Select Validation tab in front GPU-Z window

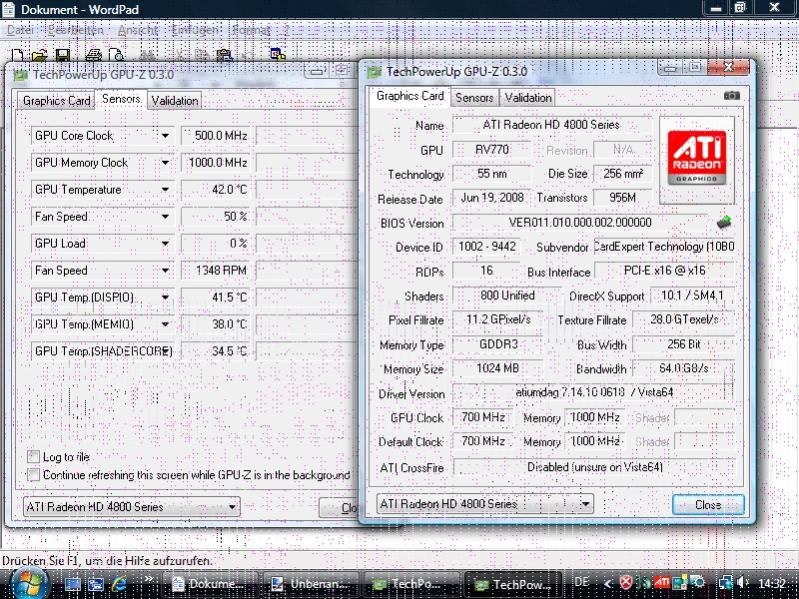pos(528,97)
